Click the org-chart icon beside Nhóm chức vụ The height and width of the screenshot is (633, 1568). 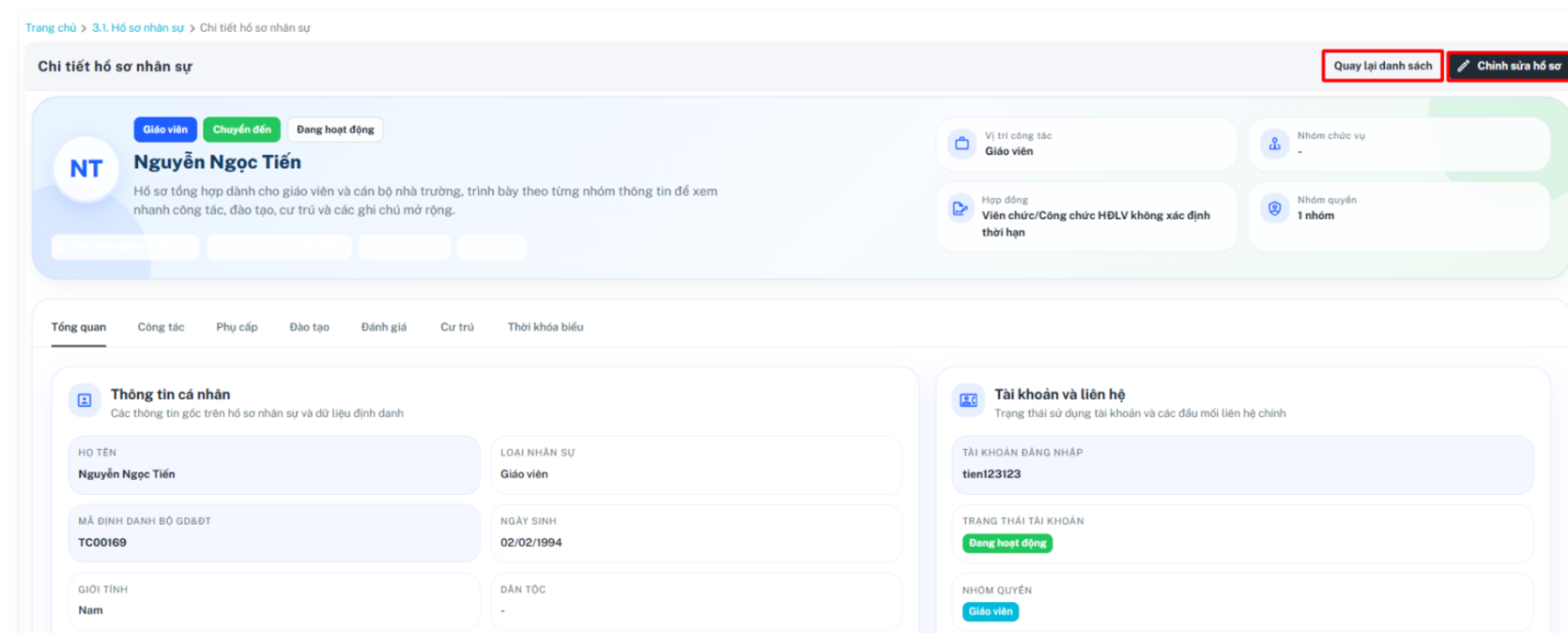(x=1274, y=144)
